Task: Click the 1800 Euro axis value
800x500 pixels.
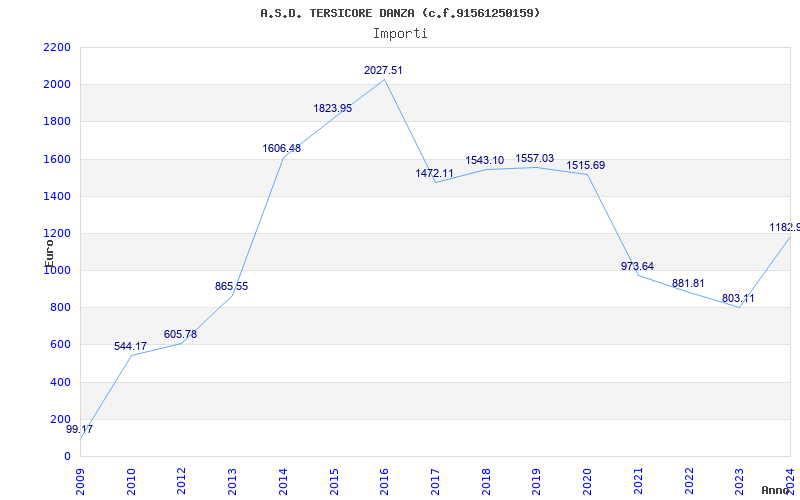Action: (57, 122)
